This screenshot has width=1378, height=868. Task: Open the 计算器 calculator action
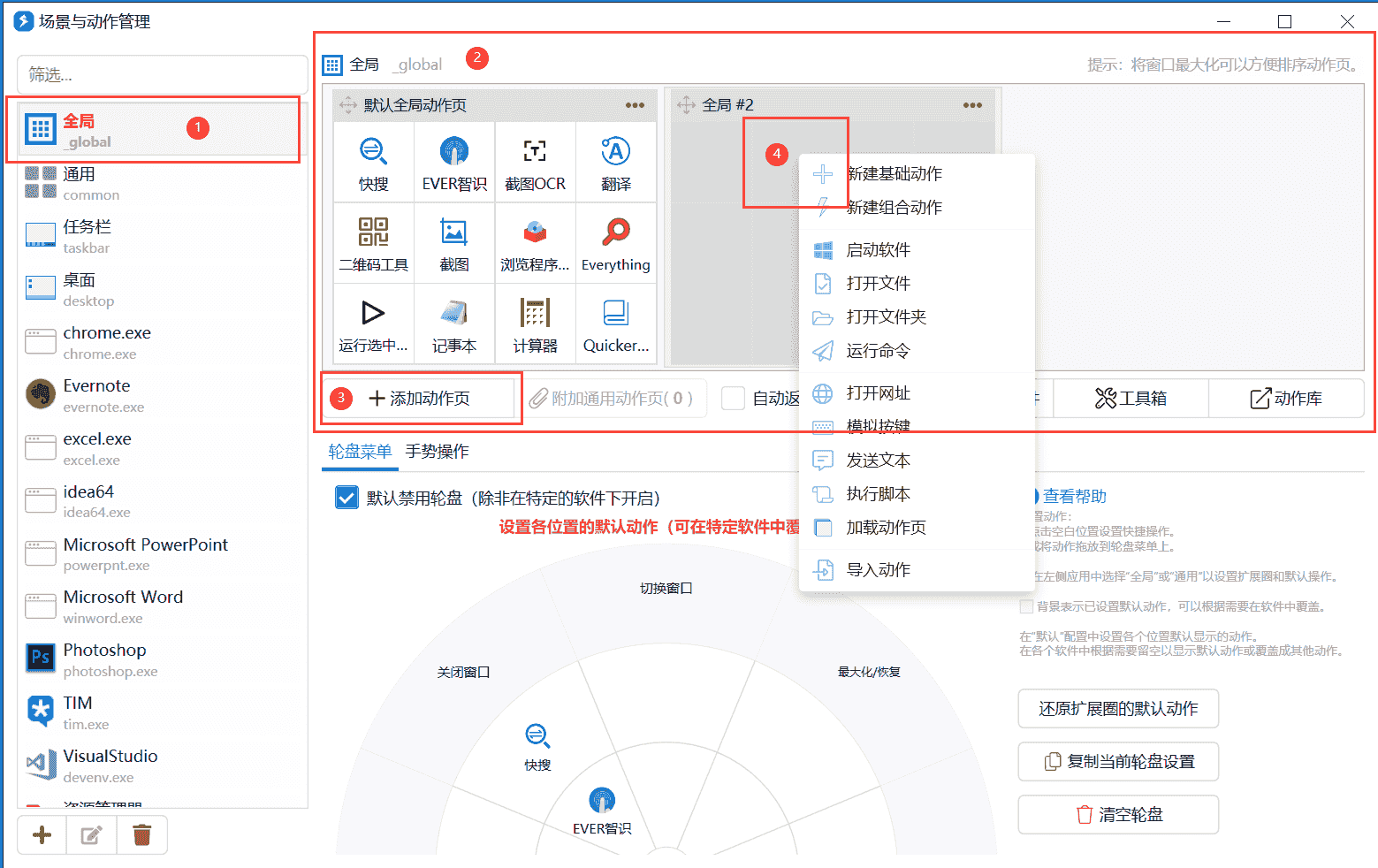[x=535, y=324]
